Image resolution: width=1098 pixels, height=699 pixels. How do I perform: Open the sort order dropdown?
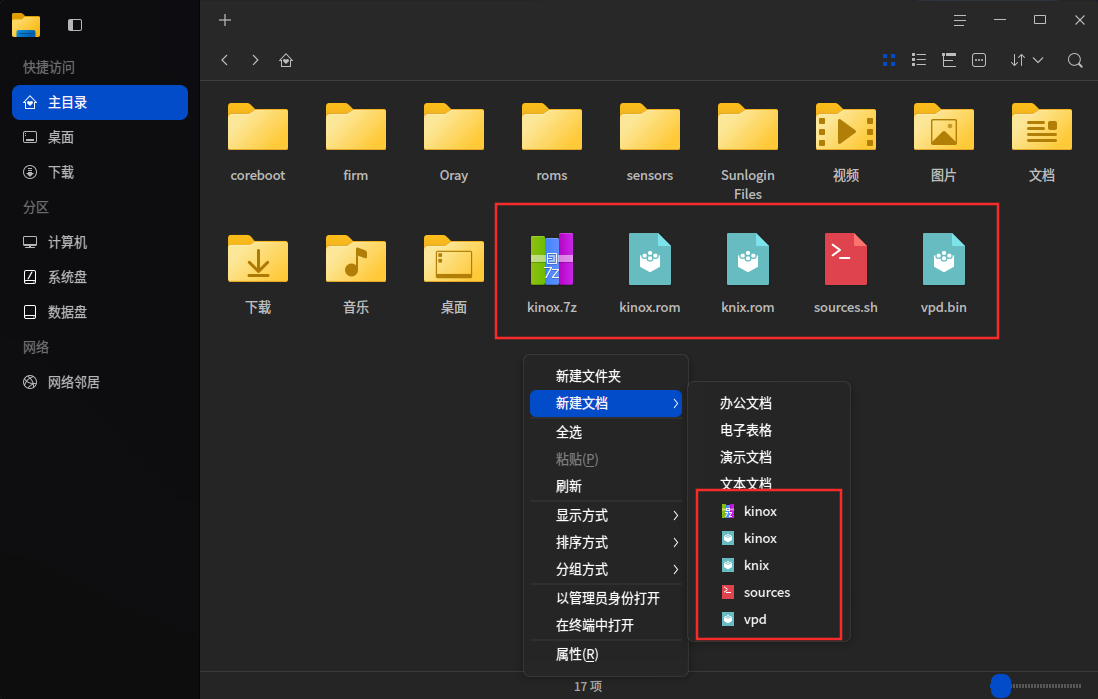tap(1027, 60)
